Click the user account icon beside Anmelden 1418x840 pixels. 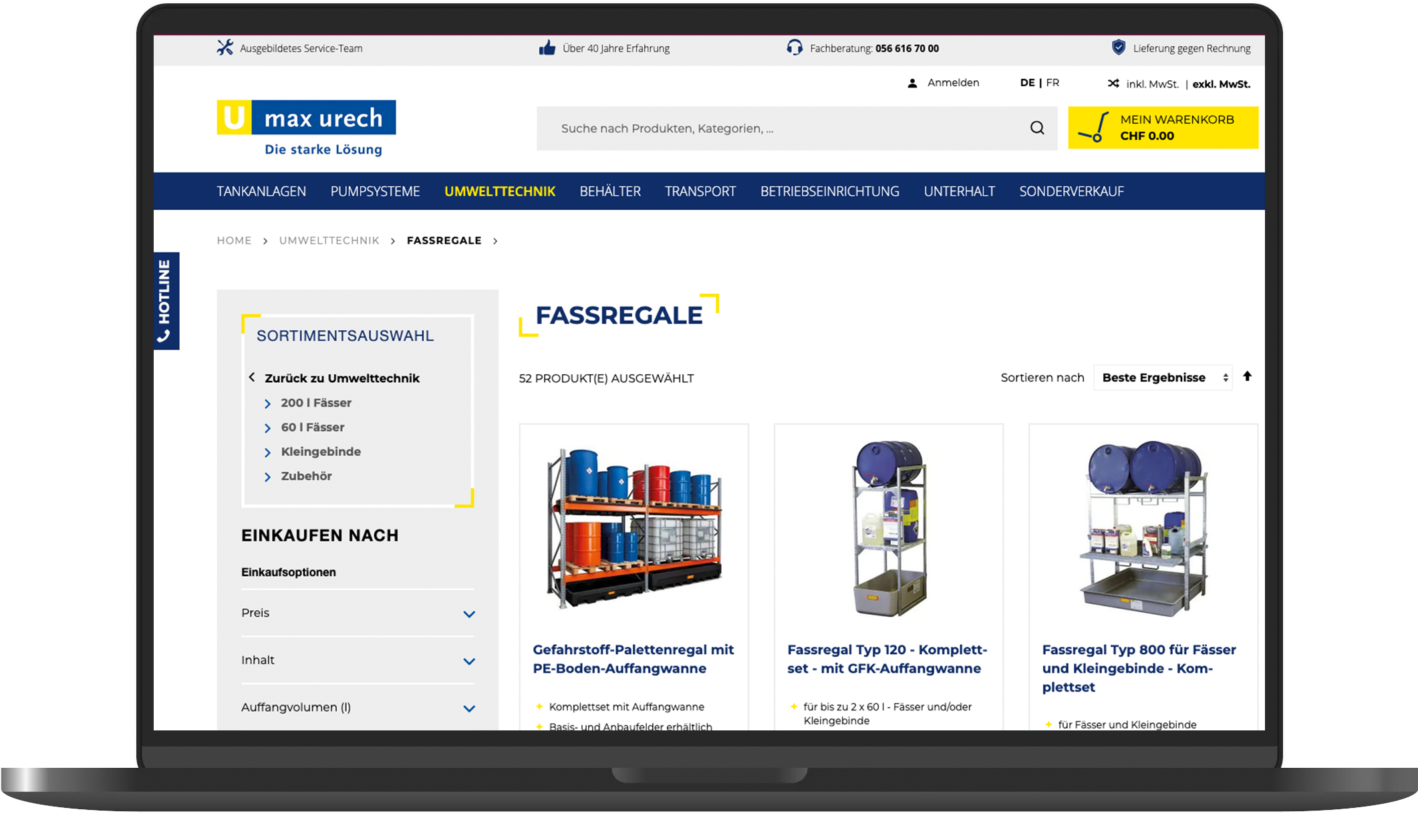click(x=912, y=84)
